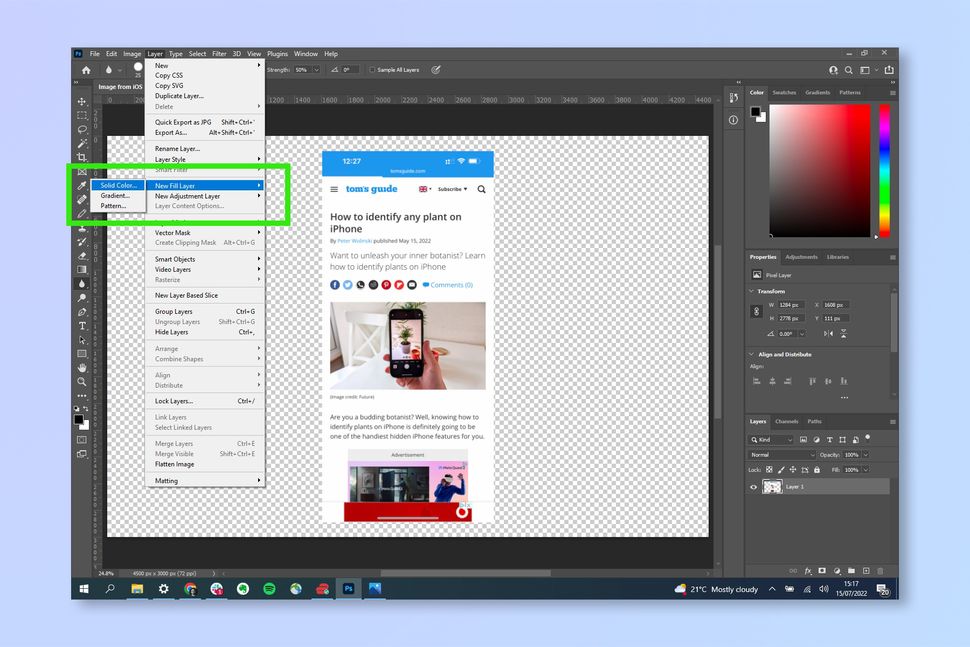Image resolution: width=970 pixels, height=647 pixels.
Task: Select the Magic Wand tool
Action: tap(82, 144)
